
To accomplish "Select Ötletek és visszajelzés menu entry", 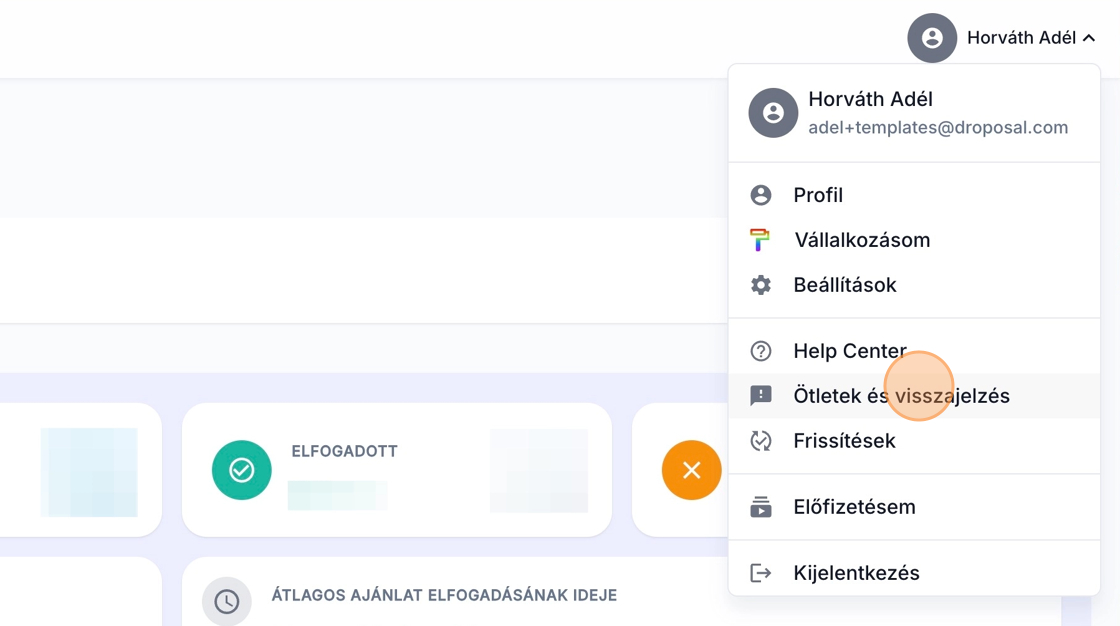I will pyautogui.click(x=901, y=396).
